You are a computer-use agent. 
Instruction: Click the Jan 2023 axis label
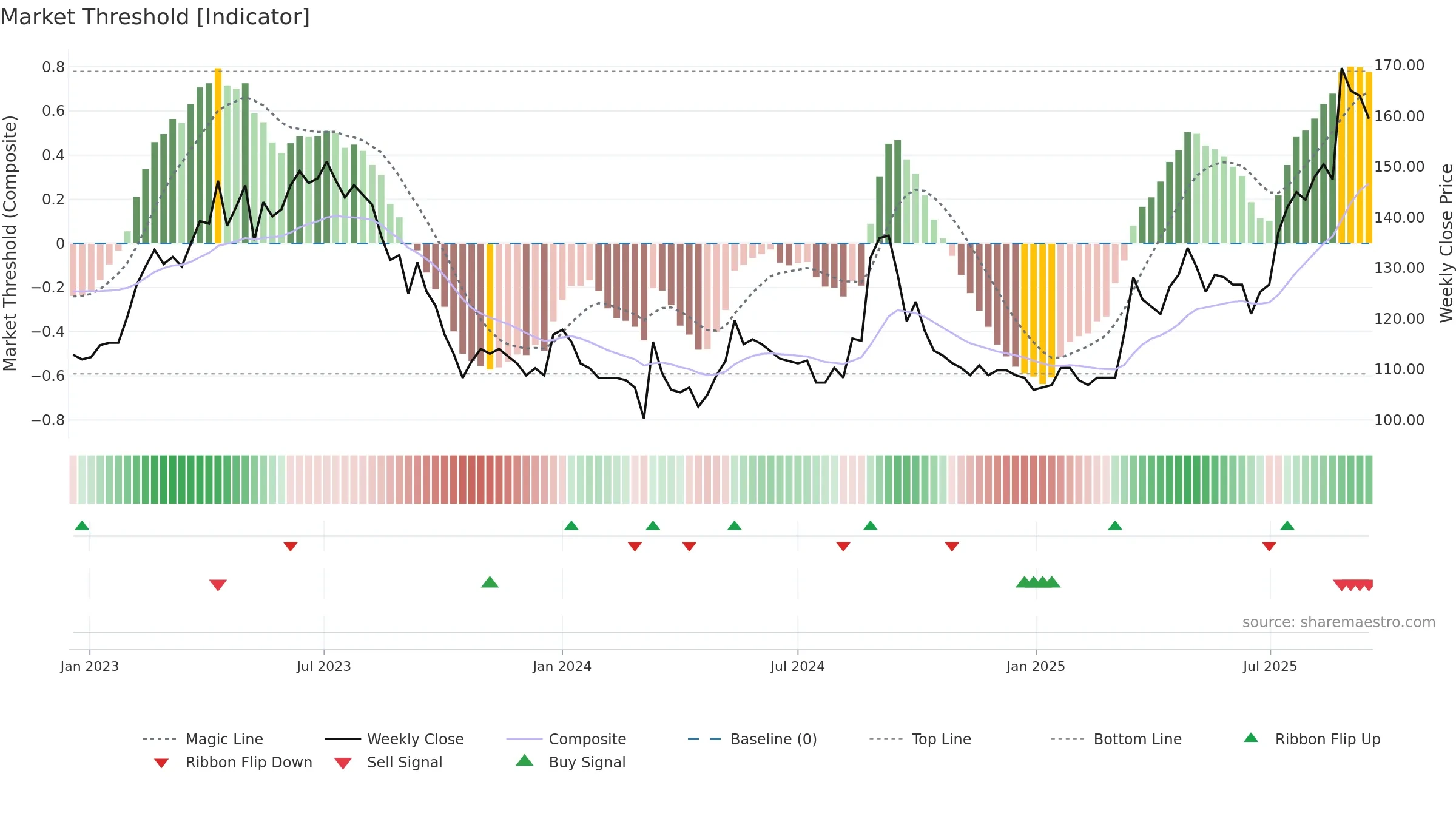90,667
